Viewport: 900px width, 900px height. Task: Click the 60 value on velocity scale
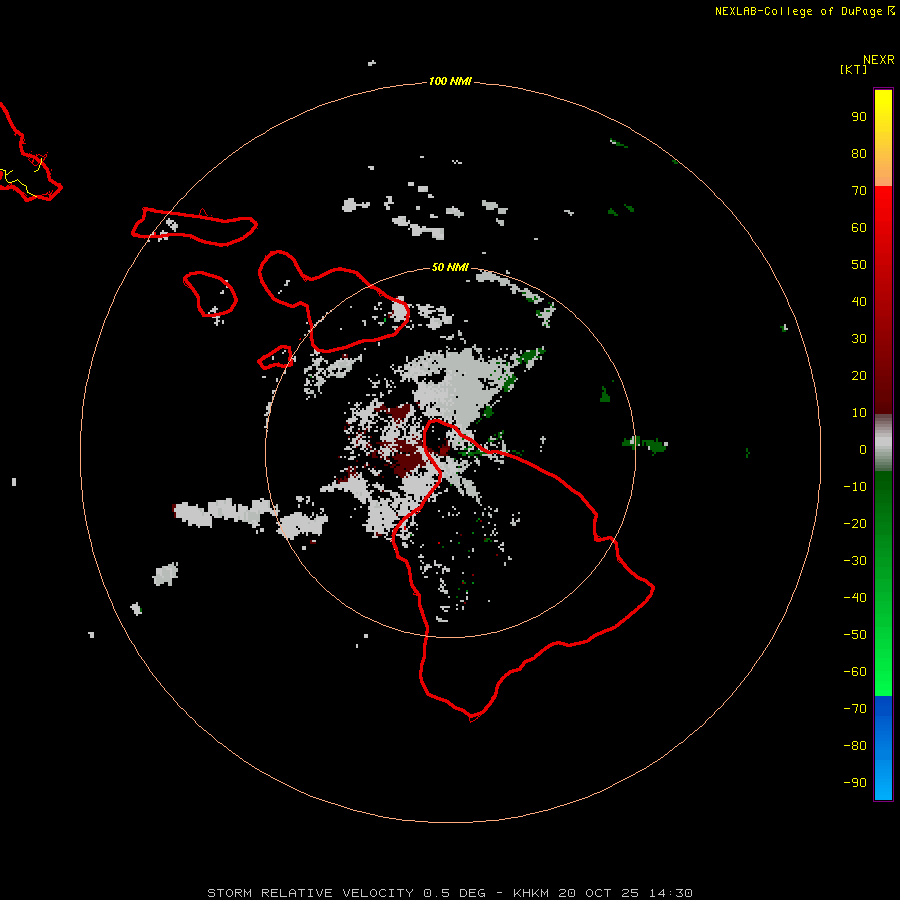[x=859, y=228]
